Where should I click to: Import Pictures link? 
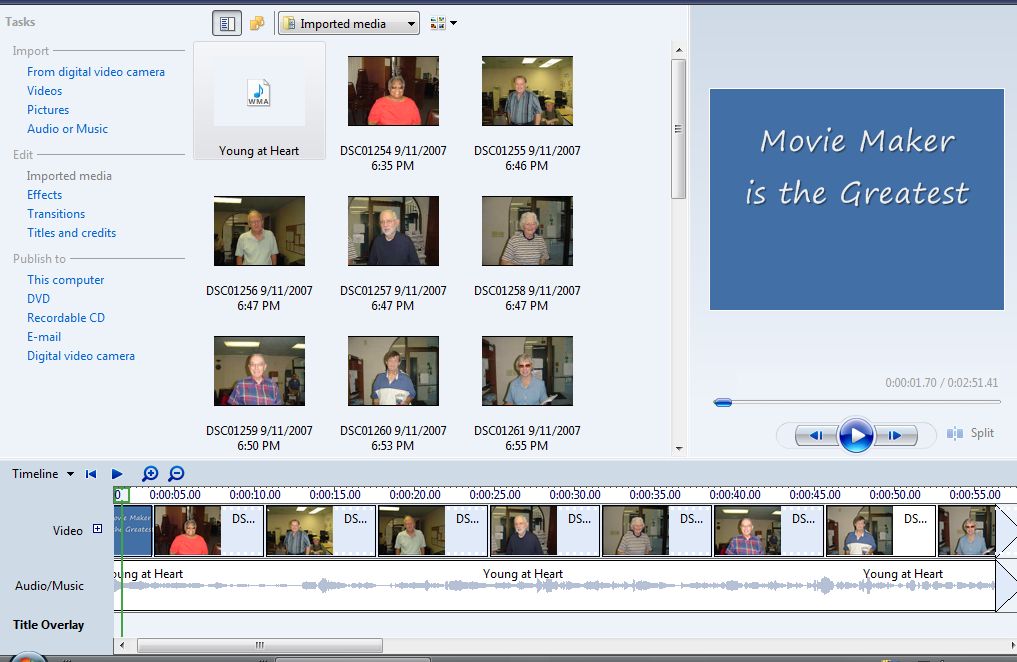tap(48, 110)
